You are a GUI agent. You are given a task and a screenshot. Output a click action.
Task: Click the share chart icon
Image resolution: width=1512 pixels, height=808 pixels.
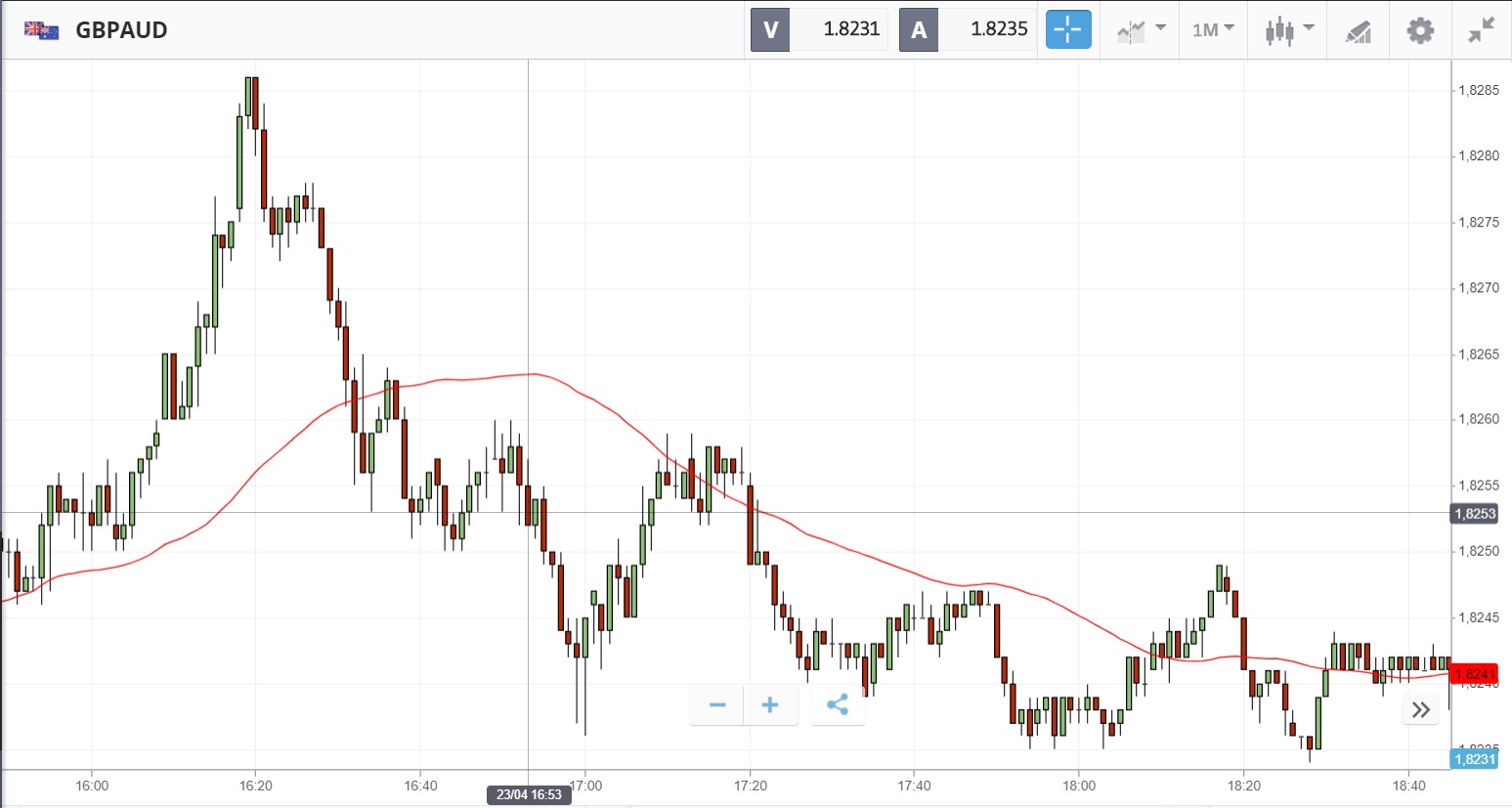838,704
